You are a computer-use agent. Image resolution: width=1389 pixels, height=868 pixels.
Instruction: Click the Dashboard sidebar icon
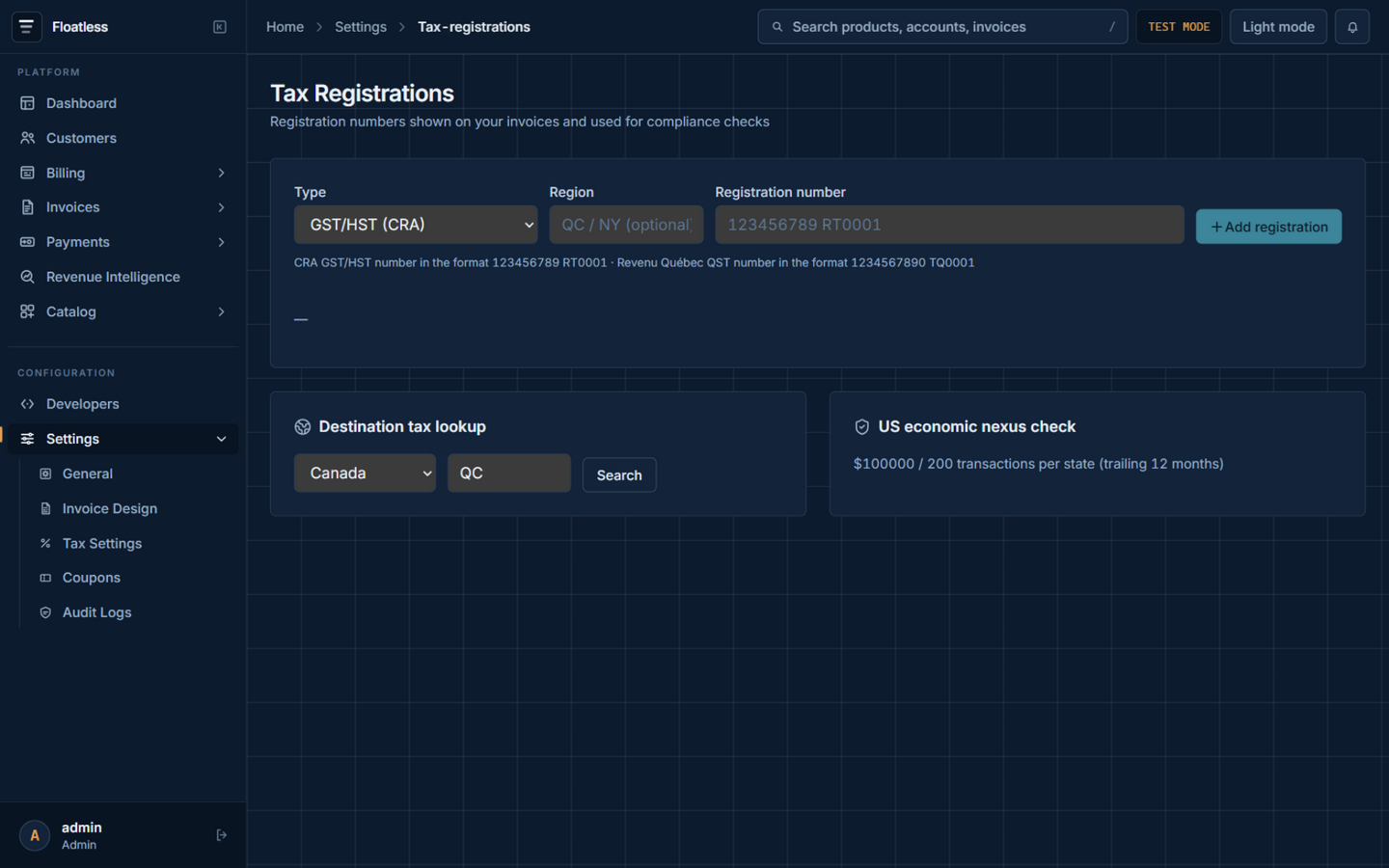27,103
